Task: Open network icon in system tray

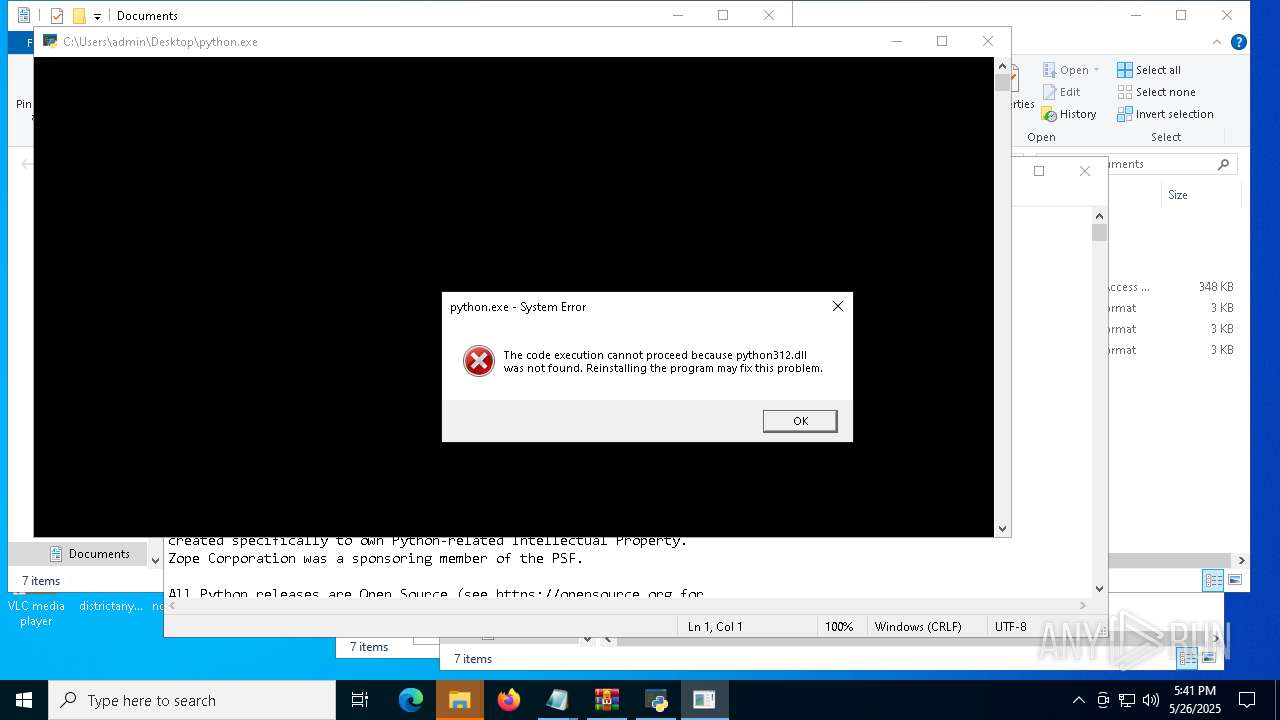Action: [1127, 700]
